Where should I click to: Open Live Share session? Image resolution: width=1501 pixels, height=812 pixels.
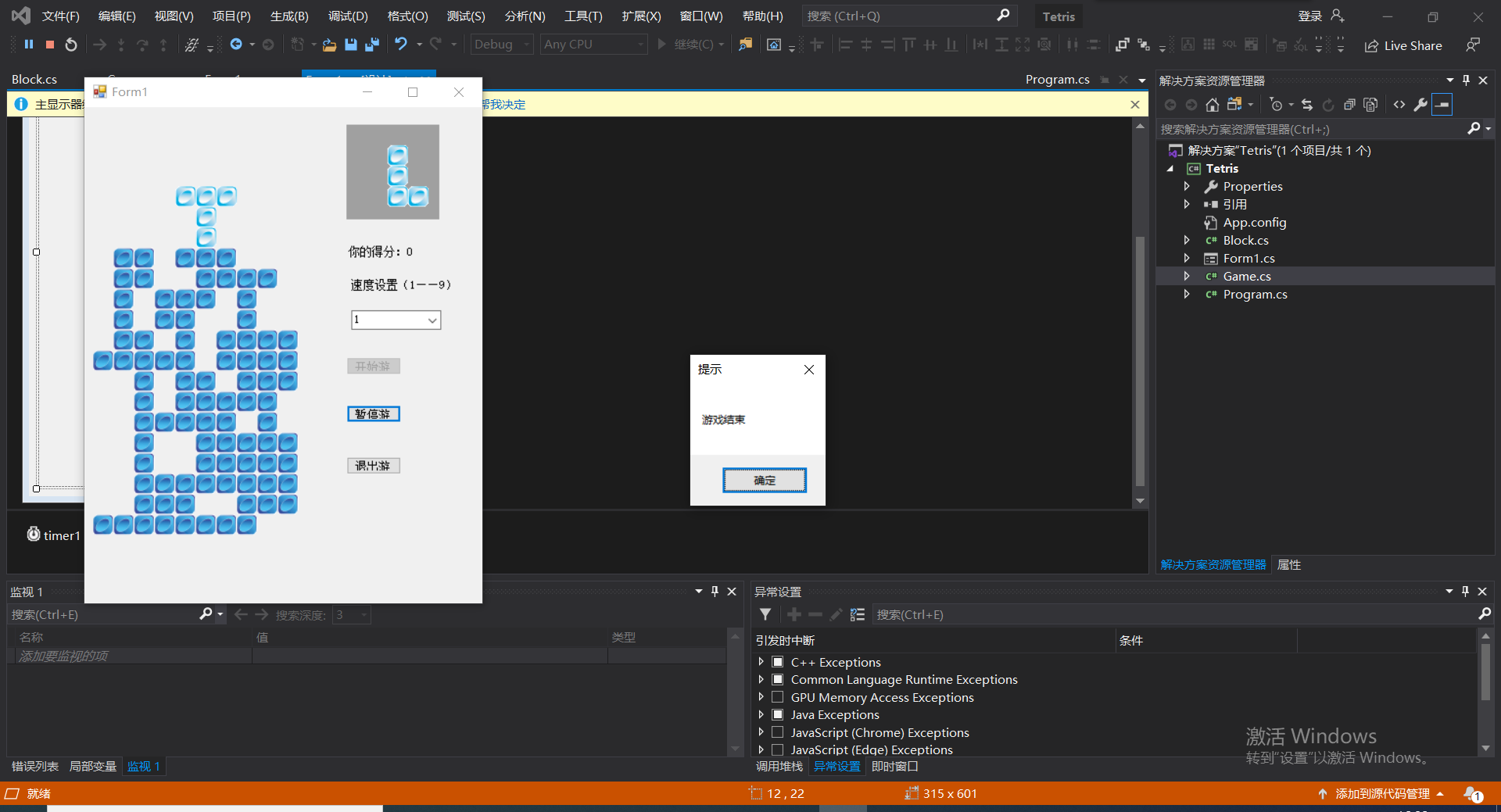1403,45
